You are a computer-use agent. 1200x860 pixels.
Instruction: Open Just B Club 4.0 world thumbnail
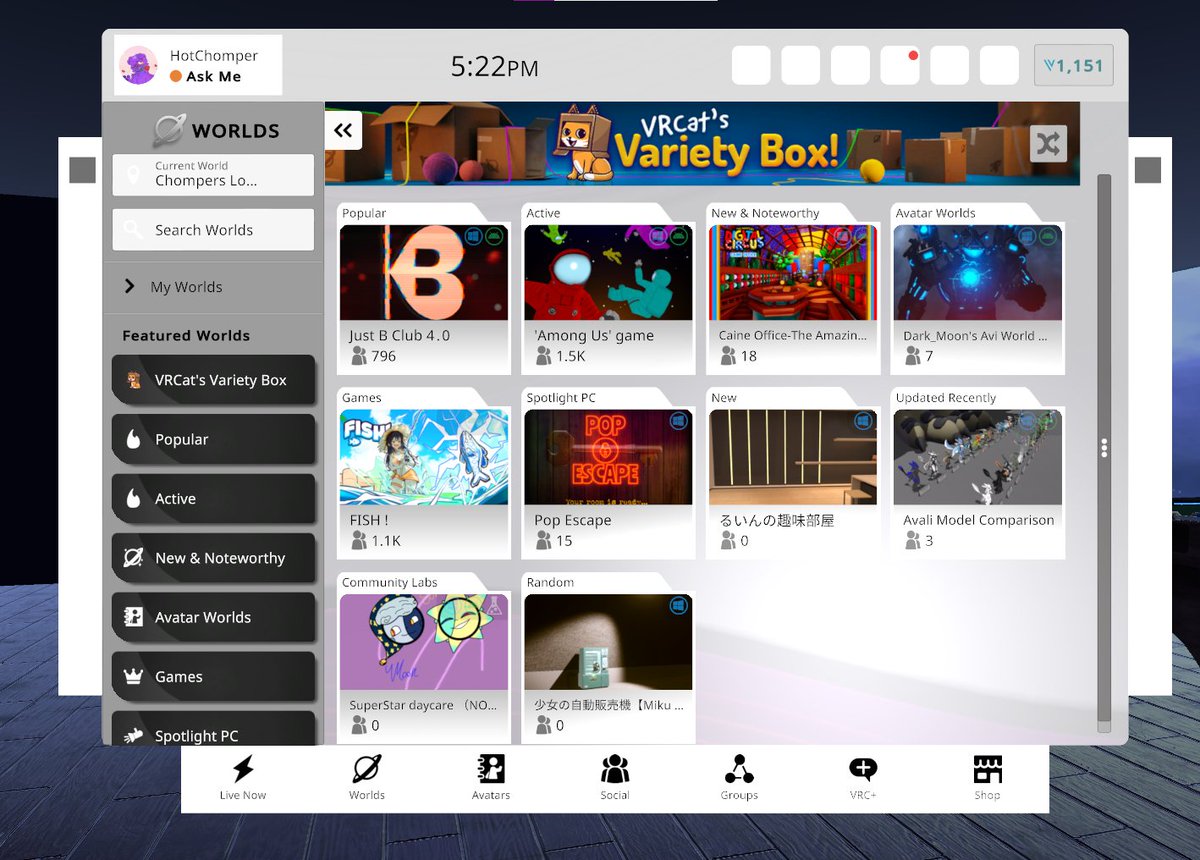coord(424,273)
